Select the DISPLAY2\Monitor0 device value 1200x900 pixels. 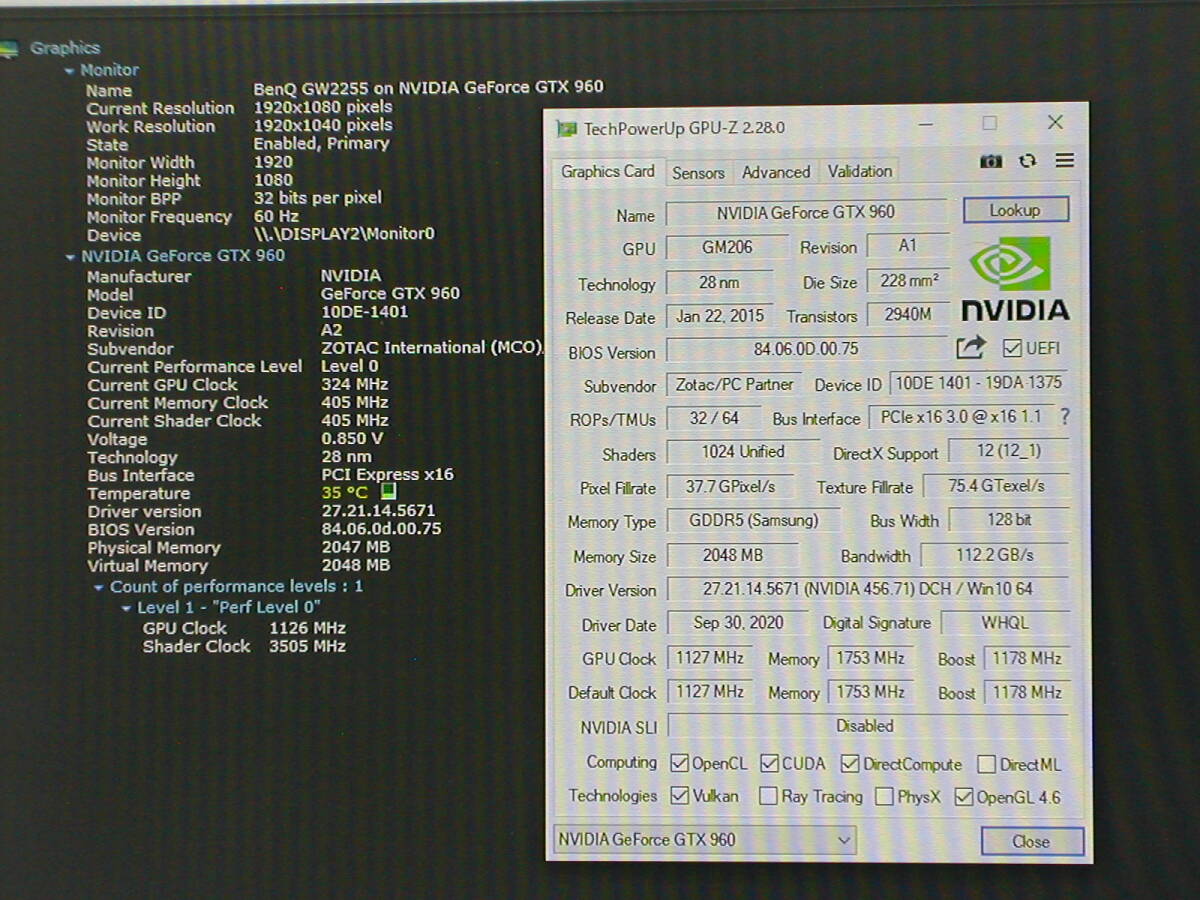tap(344, 234)
